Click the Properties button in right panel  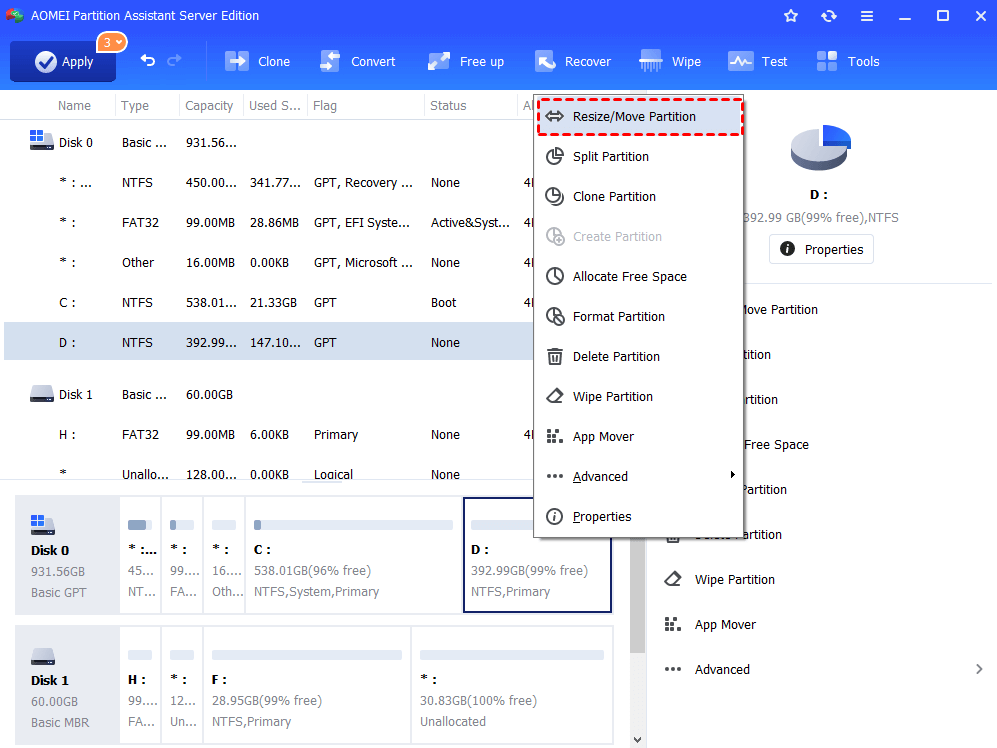pos(821,249)
